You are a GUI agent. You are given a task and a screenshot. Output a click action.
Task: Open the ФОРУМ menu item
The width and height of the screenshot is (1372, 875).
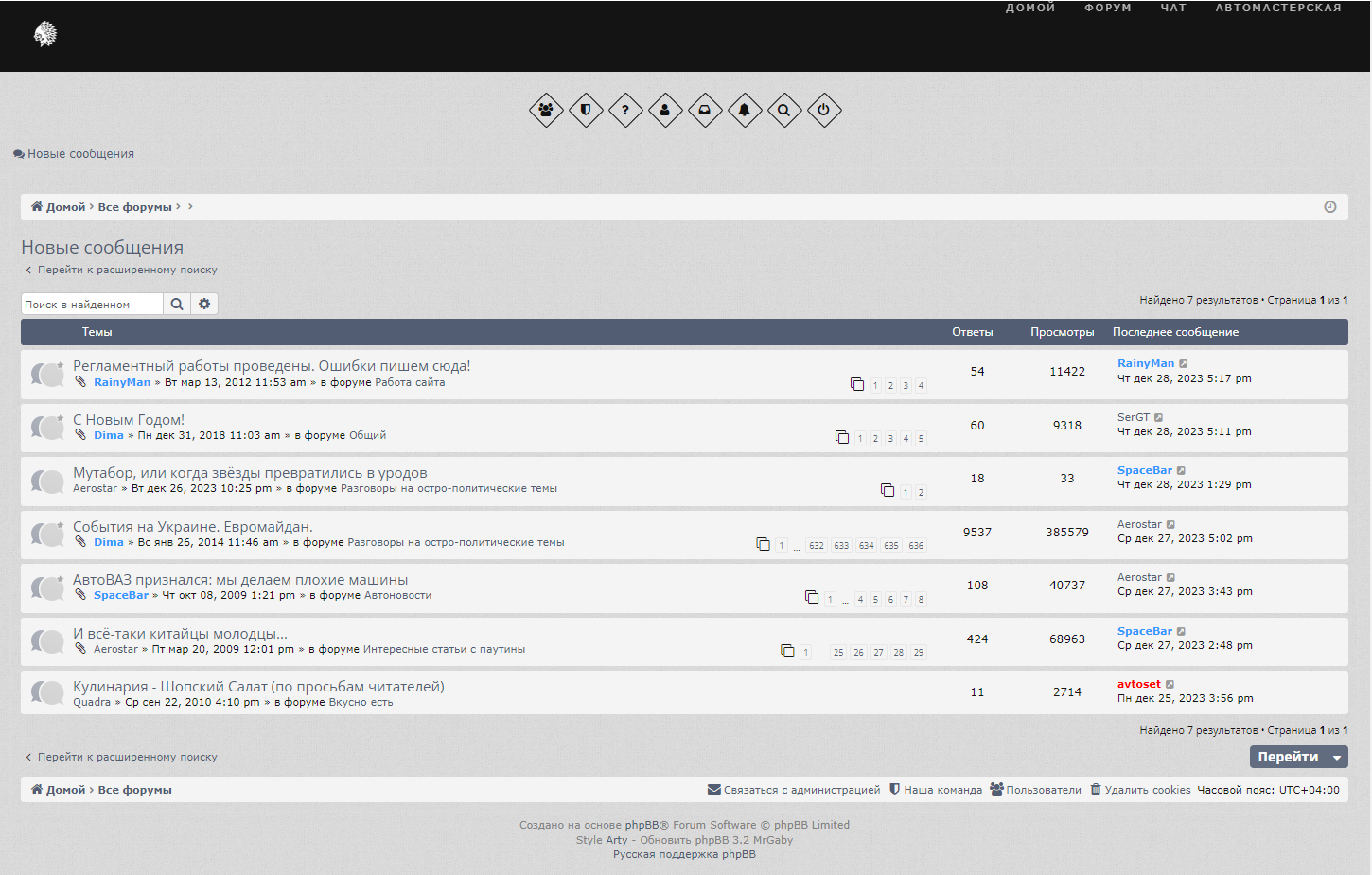tap(1107, 8)
